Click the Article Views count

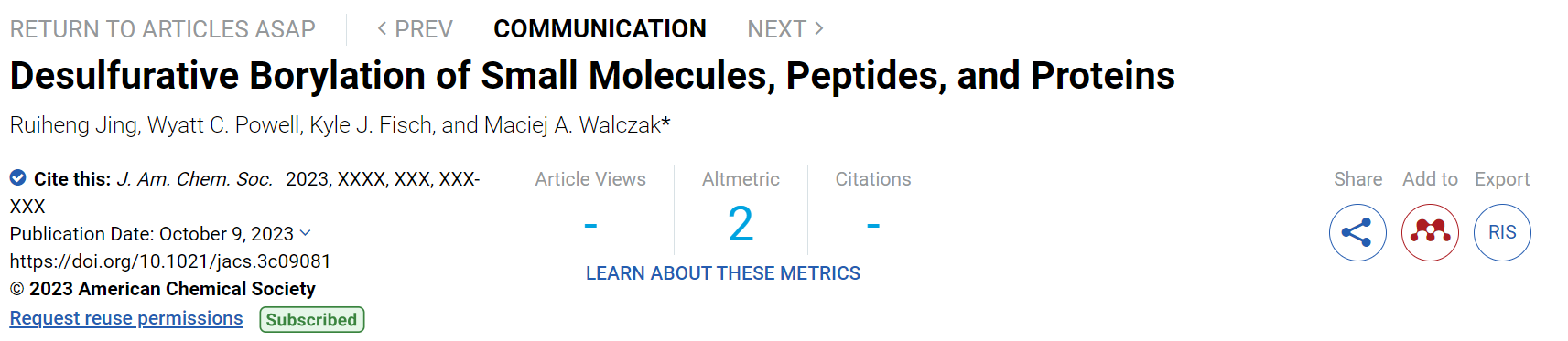(590, 225)
